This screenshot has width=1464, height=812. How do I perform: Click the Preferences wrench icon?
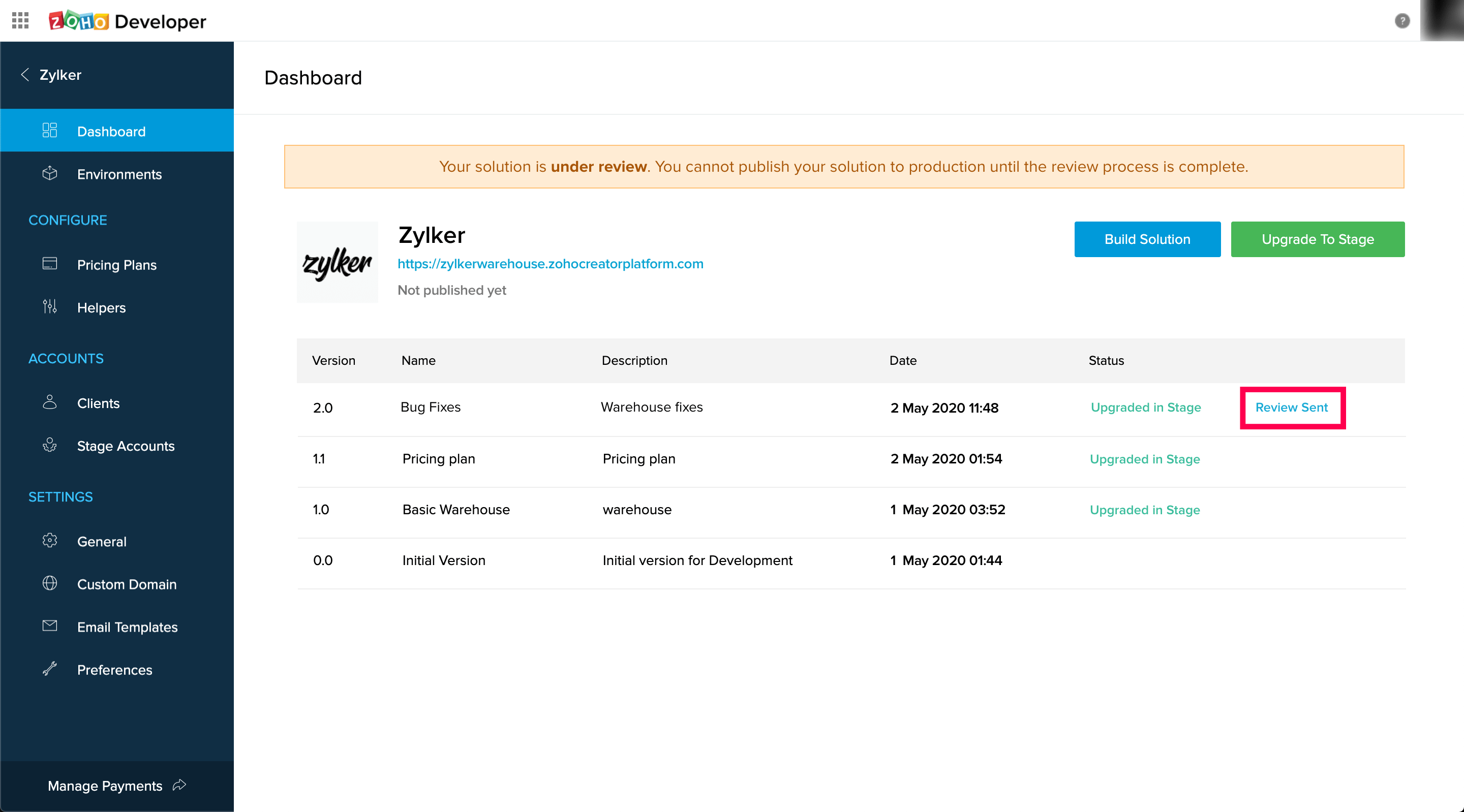(50, 669)
